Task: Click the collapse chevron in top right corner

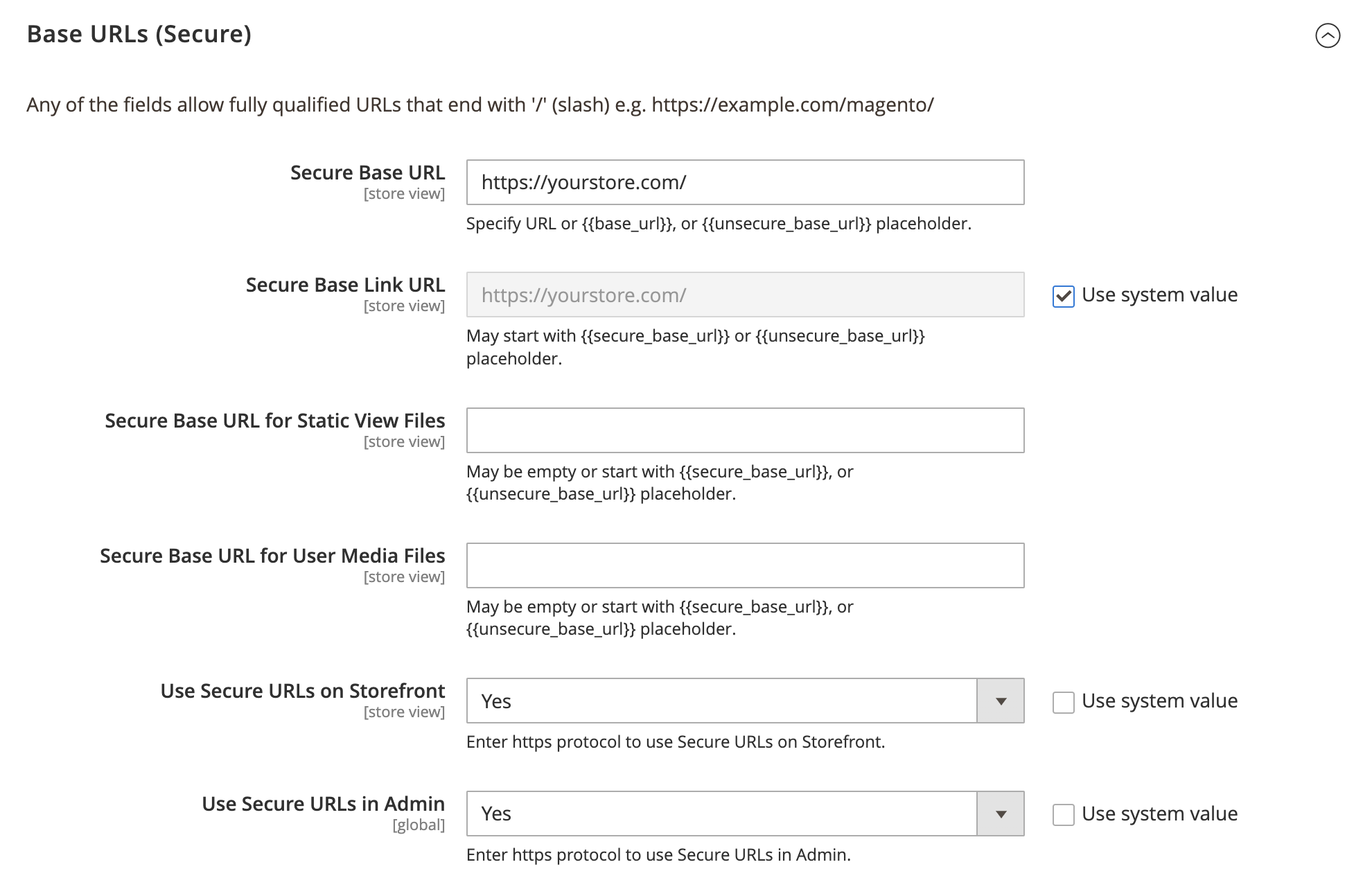Action: (x=1328, y=36)
